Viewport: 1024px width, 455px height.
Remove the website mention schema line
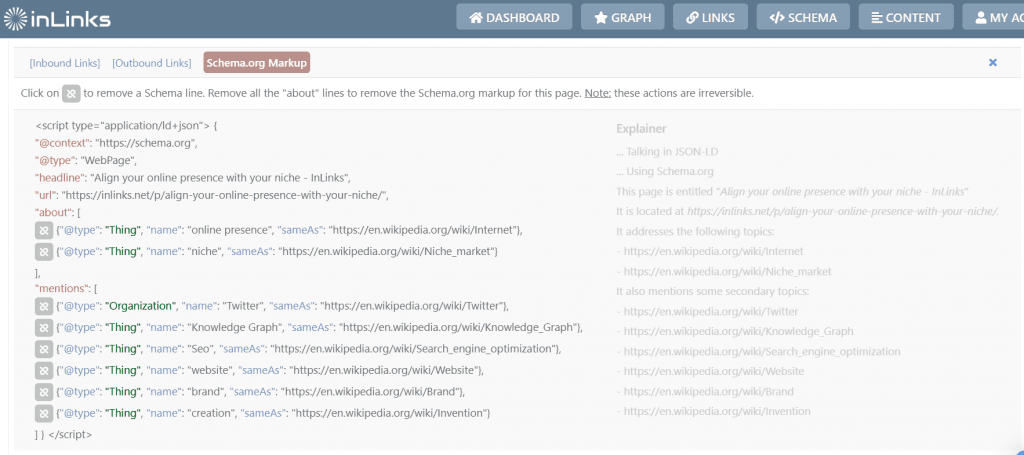[44, 370]
